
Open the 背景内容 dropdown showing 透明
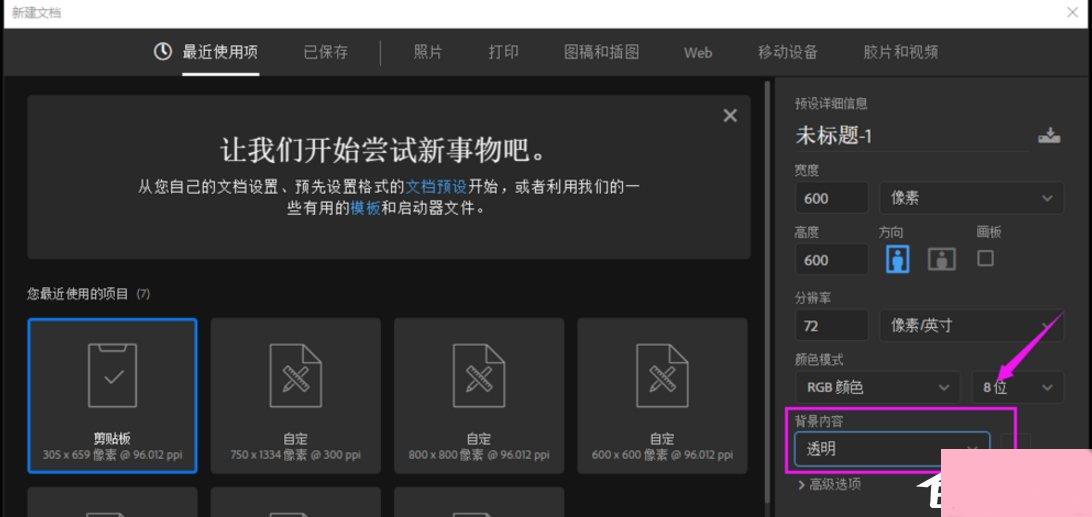click(x=892, y=449)
